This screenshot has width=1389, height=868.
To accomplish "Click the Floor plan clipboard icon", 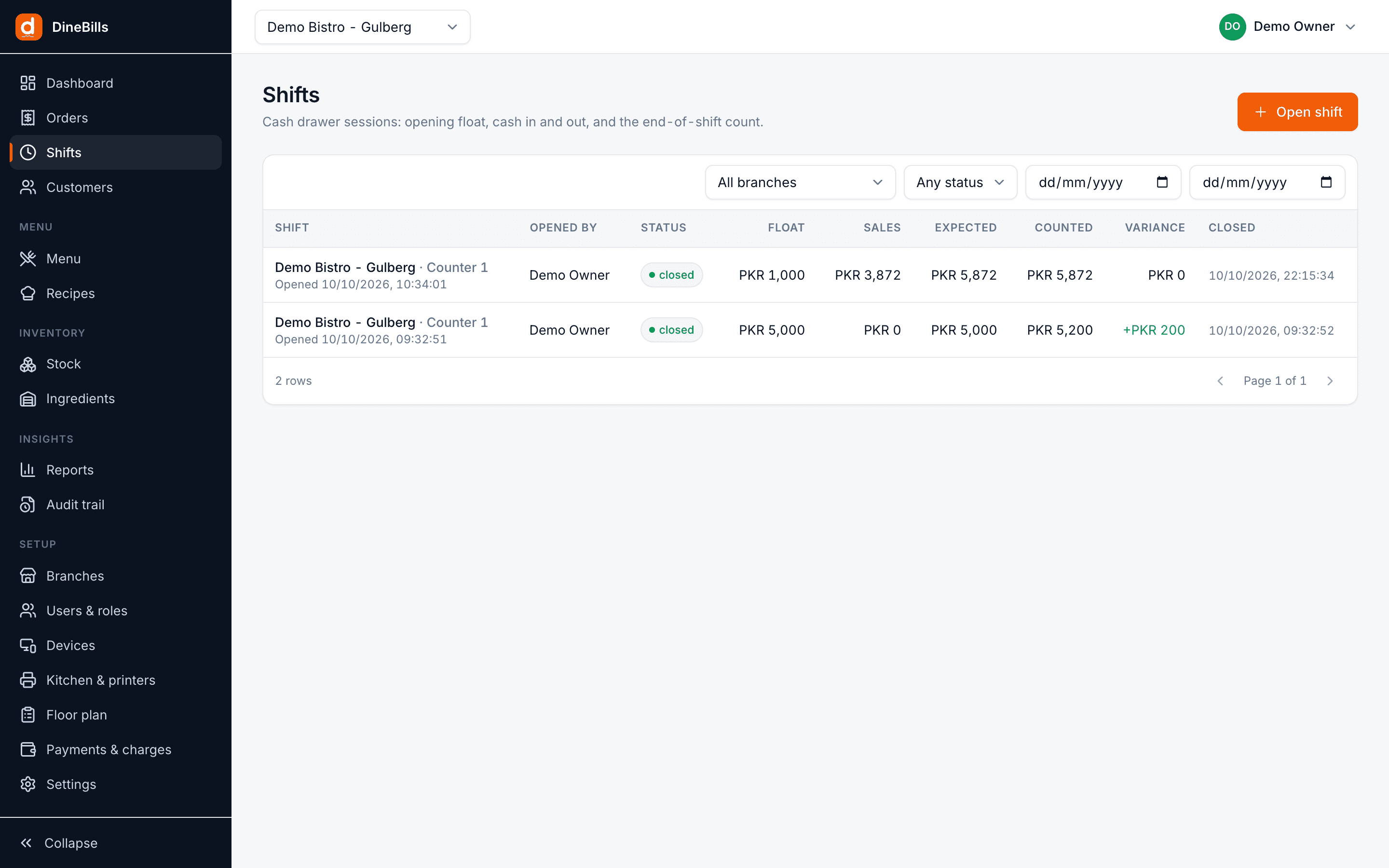I will click(27, 715).
